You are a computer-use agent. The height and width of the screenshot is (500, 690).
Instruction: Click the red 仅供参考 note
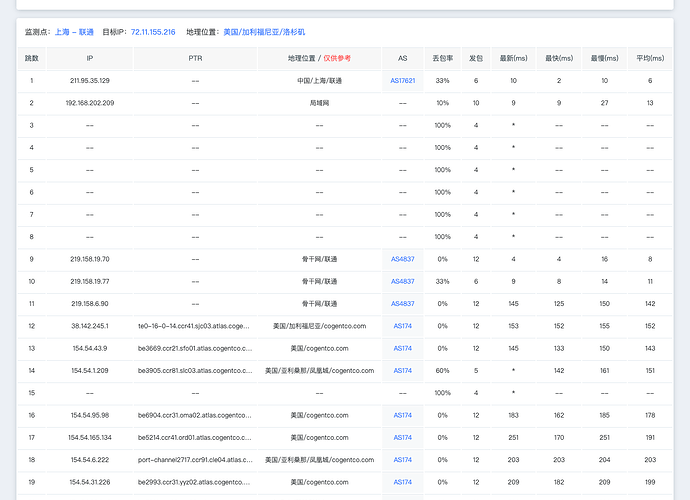click(337, 58)
